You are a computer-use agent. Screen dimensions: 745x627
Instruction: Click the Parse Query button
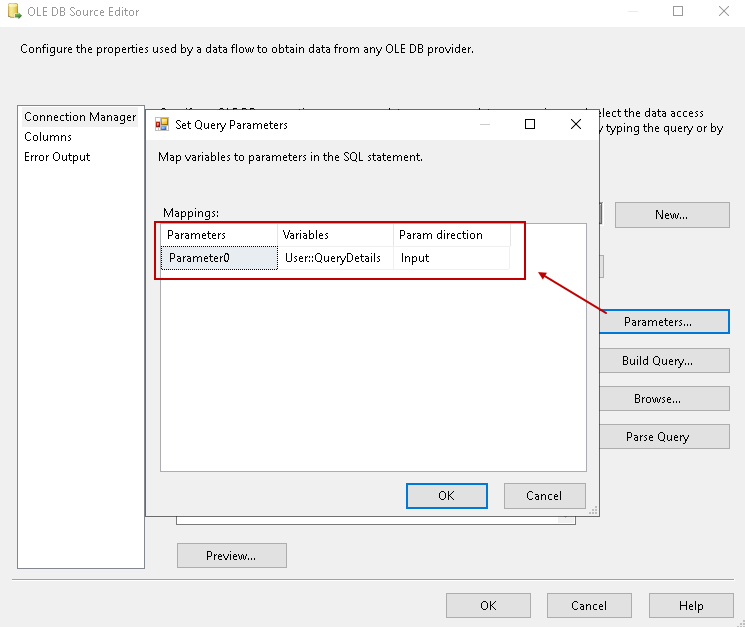657,437
